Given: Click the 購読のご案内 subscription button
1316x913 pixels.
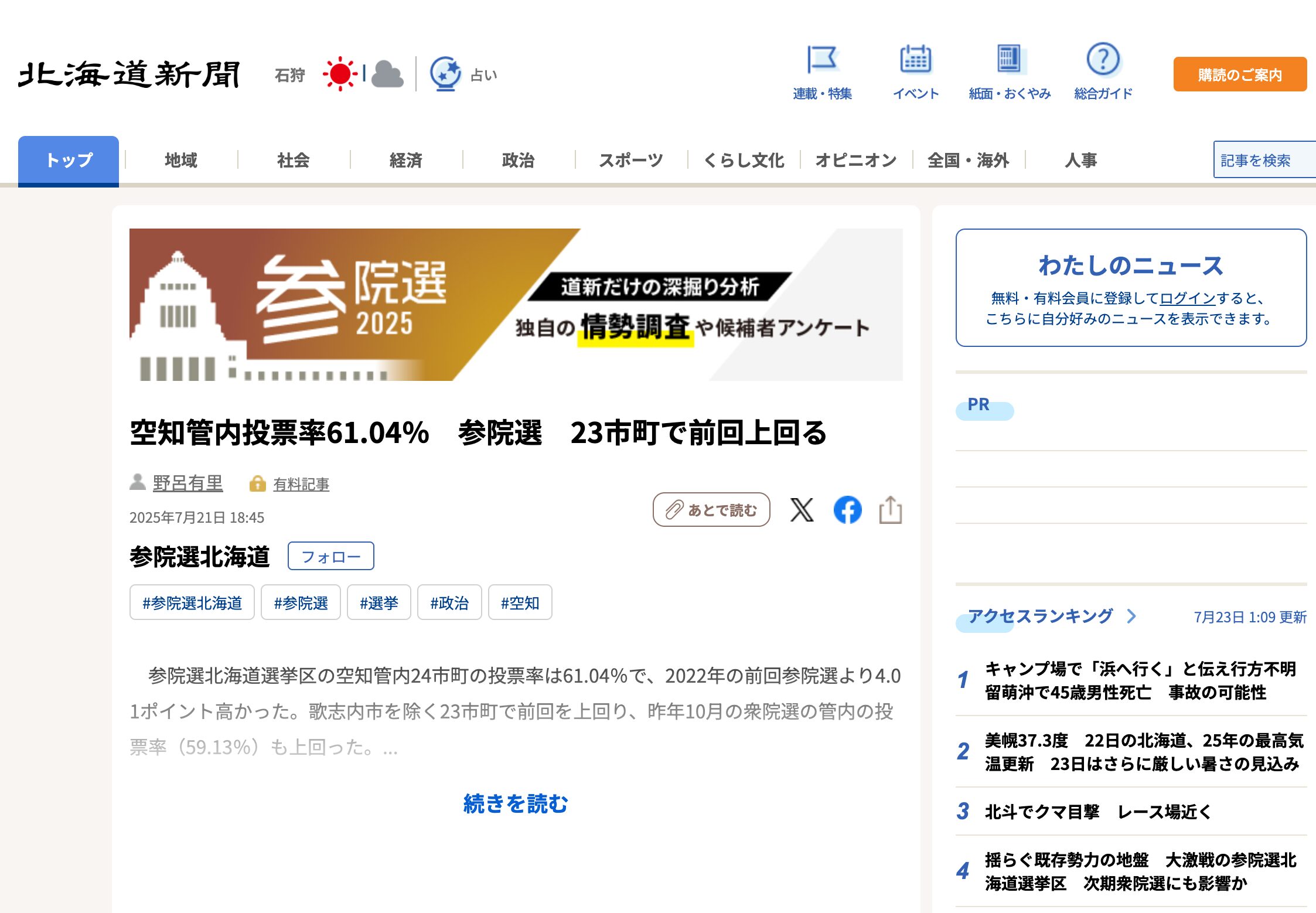Looking at the screenshot, I should tap(1239, 74).
